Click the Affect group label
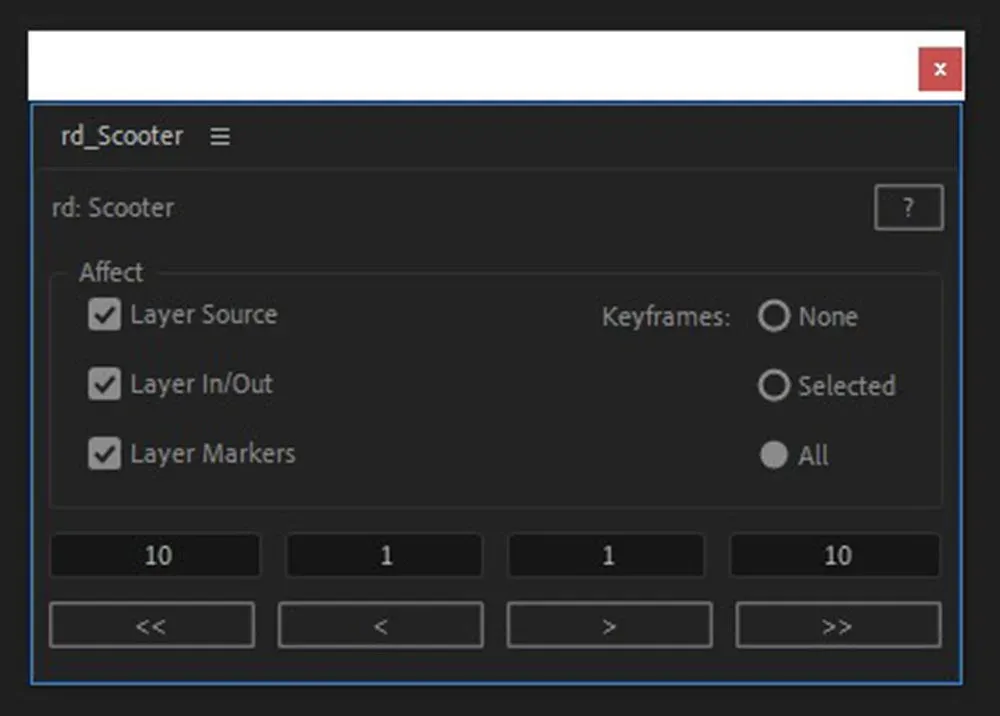Image resolution: width=1000 pixels, height=716 pixels. pyautogui.click(x=111, y=272)
